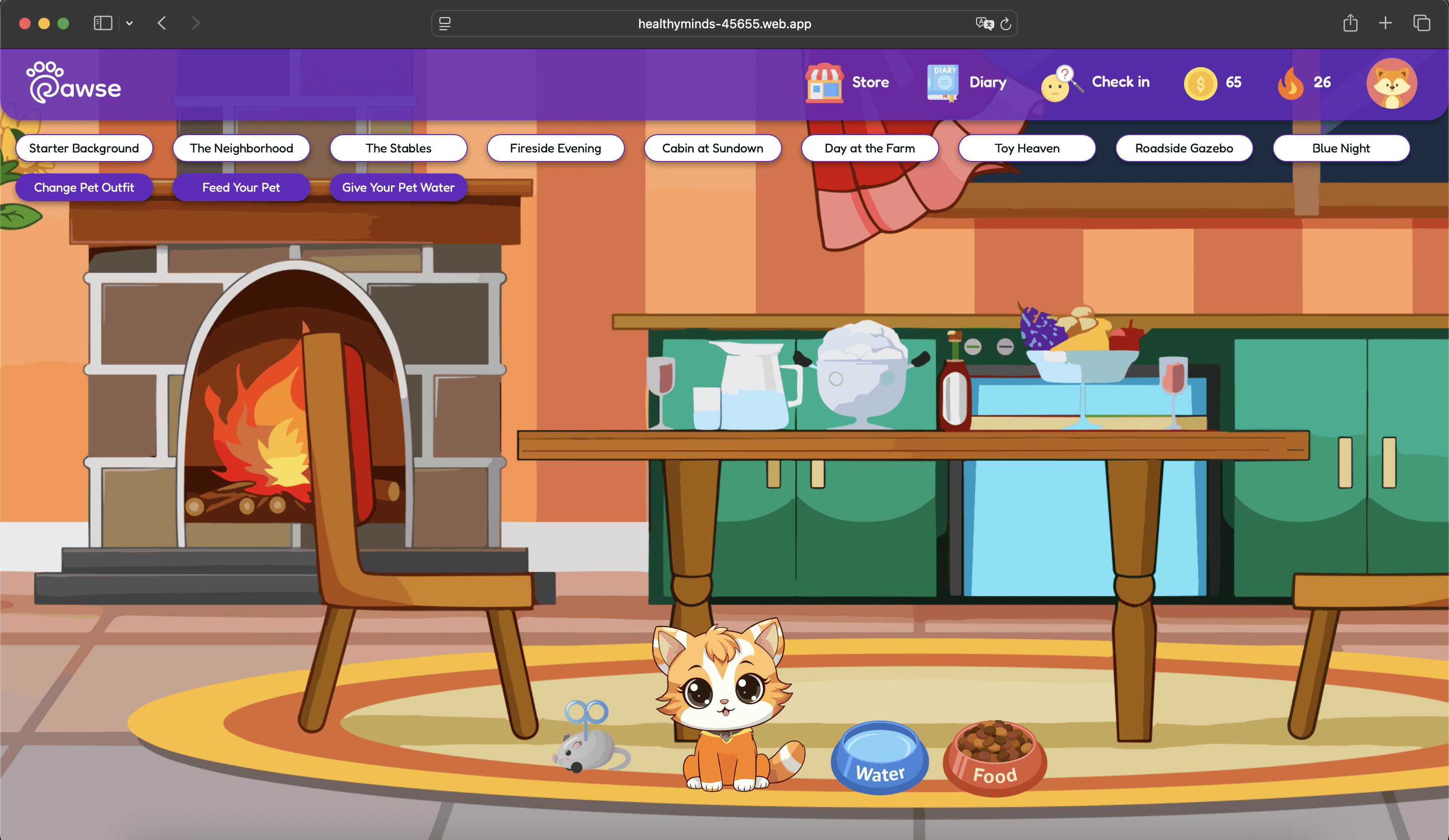The height and width of the screenshot is (840, 1449).
Task: Open the fox profile avatar
Action: point(1391,84)
